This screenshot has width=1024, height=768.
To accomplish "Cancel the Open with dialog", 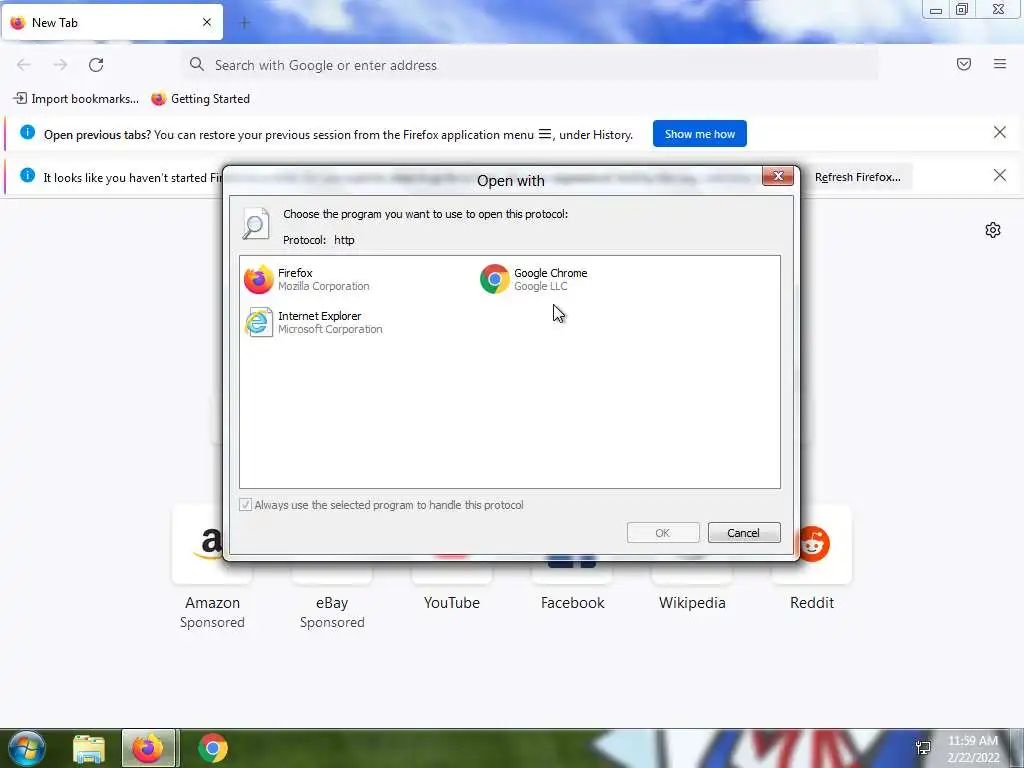I will point(744,533).
